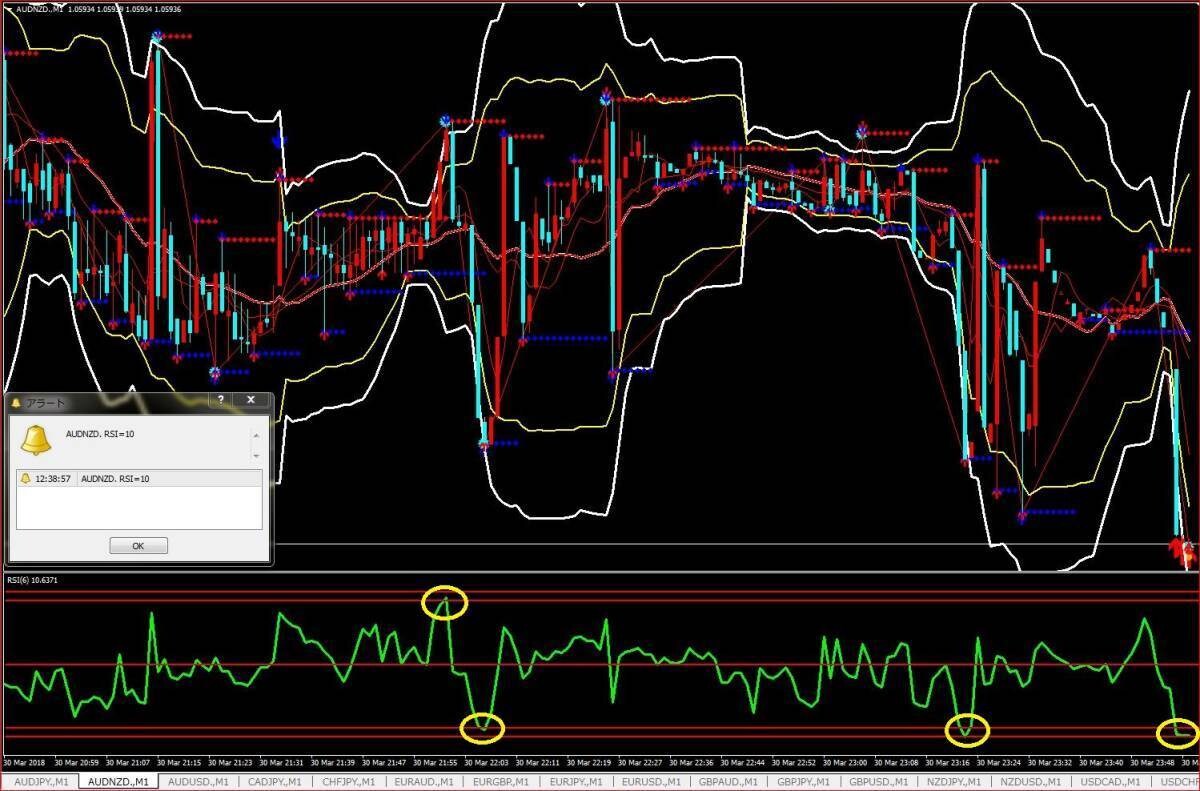Switch to the EURJPY.,M1 chart tab
Screen dimensions: 1200x791
click(x=576, y=782)
